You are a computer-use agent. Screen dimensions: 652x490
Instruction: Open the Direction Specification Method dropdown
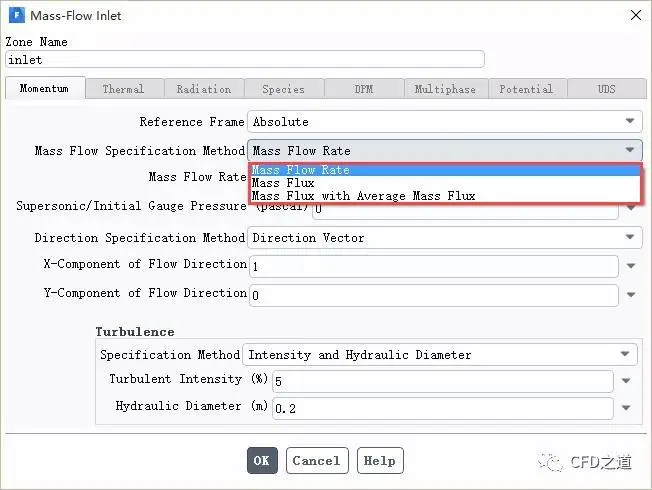tap(445, 238)
